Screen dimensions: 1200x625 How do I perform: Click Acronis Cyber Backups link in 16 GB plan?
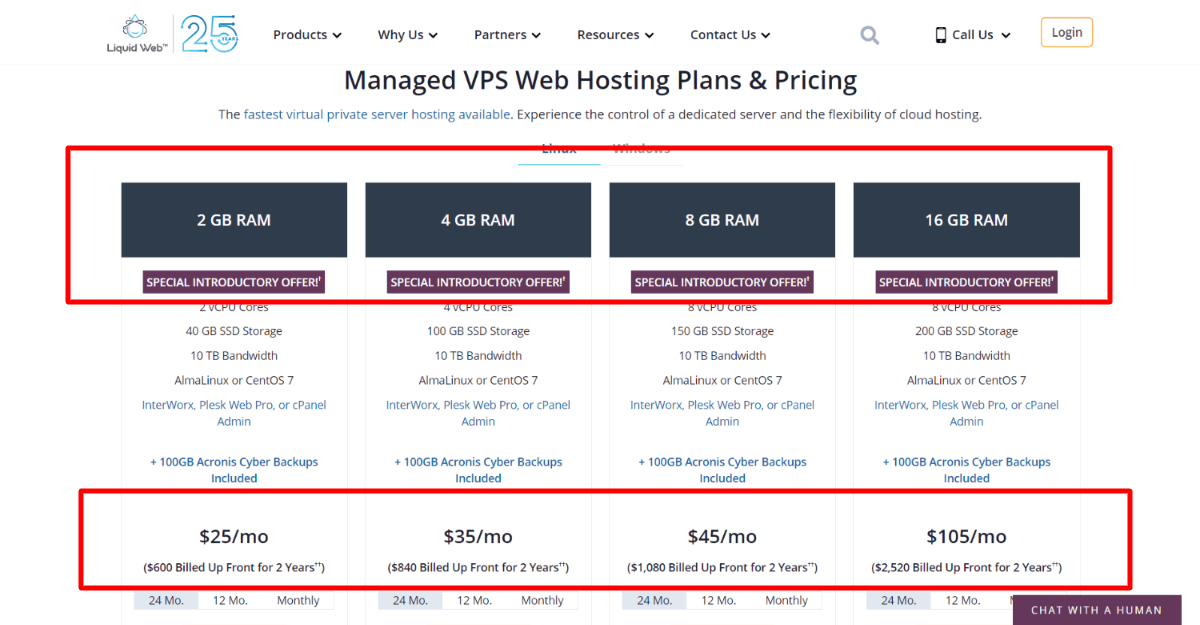[966, 462]
